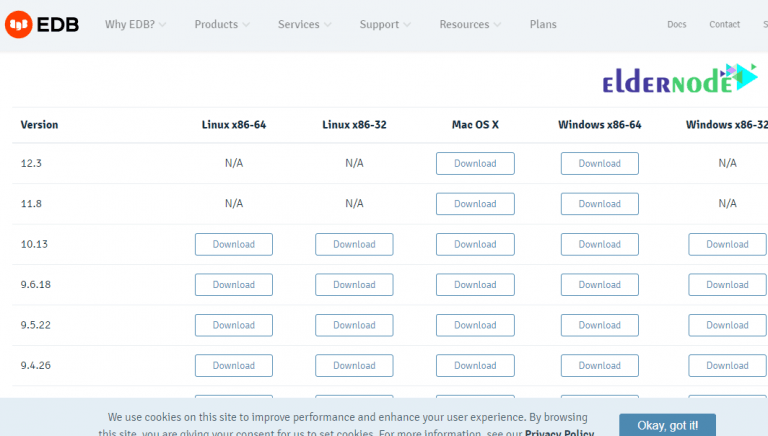Image resolution: width=768 pixels, height=436 pixels.
Task: Download version 9.4.26 for Mac OS X
Action: coord(475,366)
